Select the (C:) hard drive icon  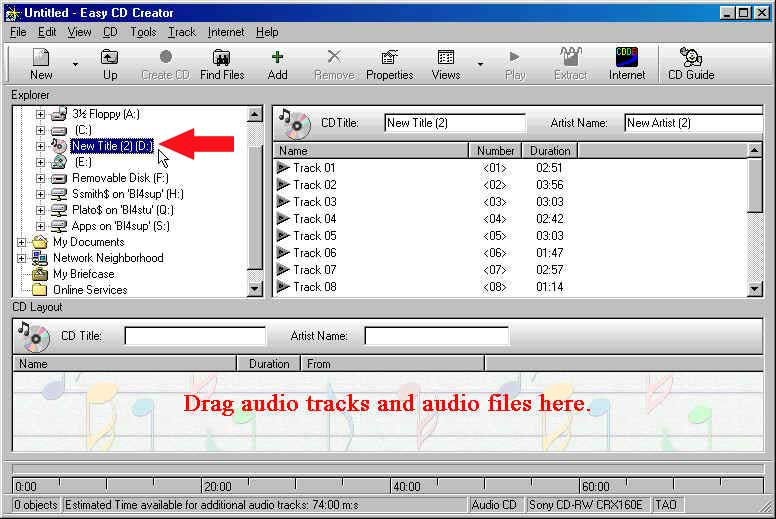pyautogui.click(x=59, y=131)
